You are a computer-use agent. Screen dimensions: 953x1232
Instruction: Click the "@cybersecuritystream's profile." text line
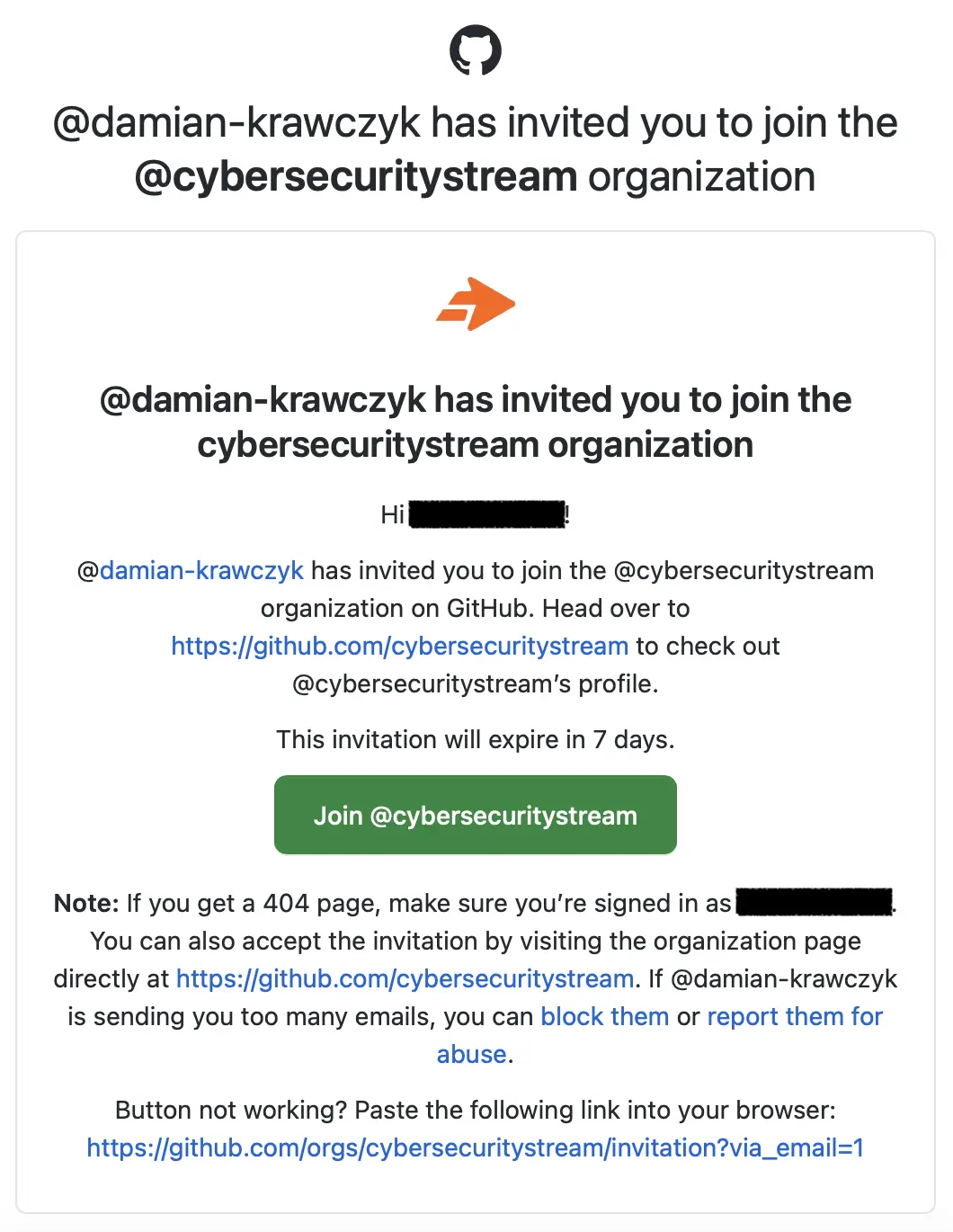476,683
